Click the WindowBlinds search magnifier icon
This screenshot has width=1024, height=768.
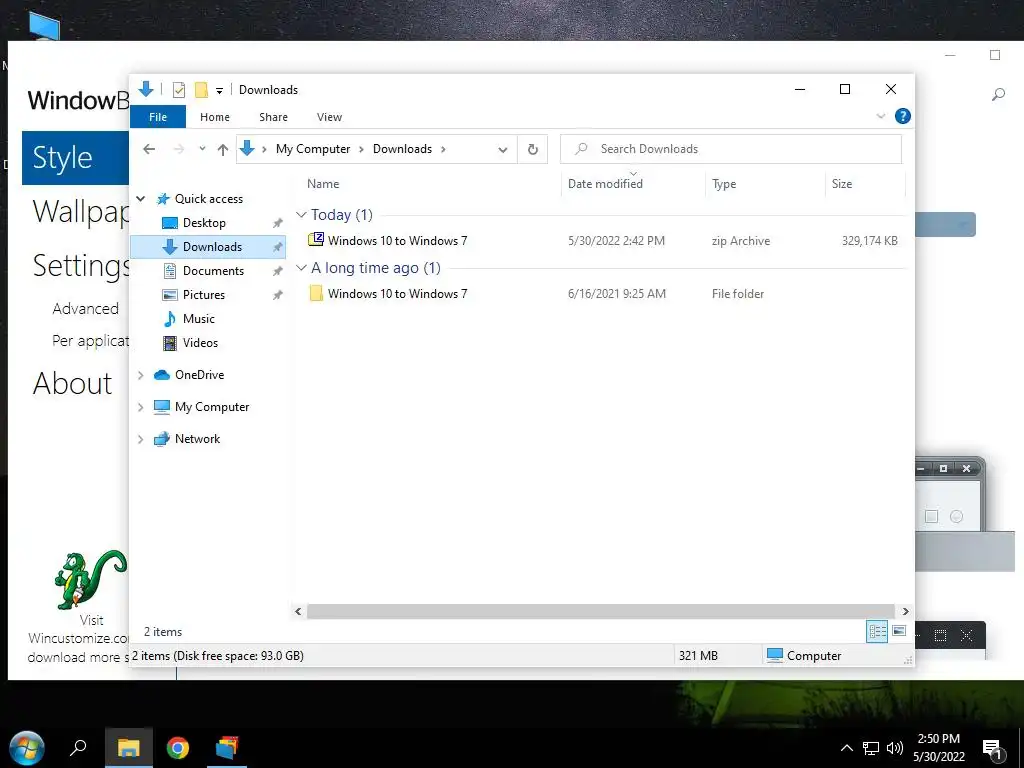tap(998, 95)
